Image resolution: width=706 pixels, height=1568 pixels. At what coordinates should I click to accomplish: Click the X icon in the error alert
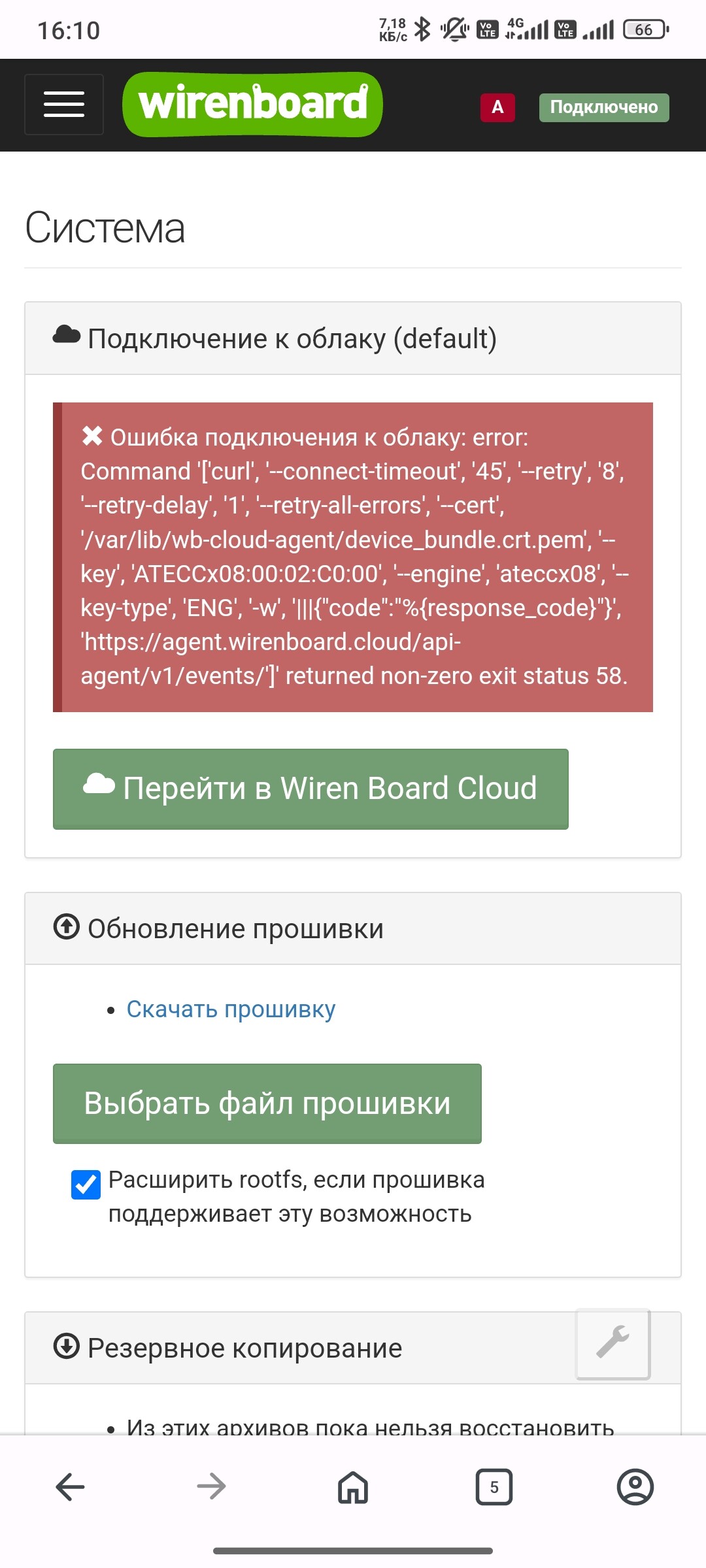[92, 436]
